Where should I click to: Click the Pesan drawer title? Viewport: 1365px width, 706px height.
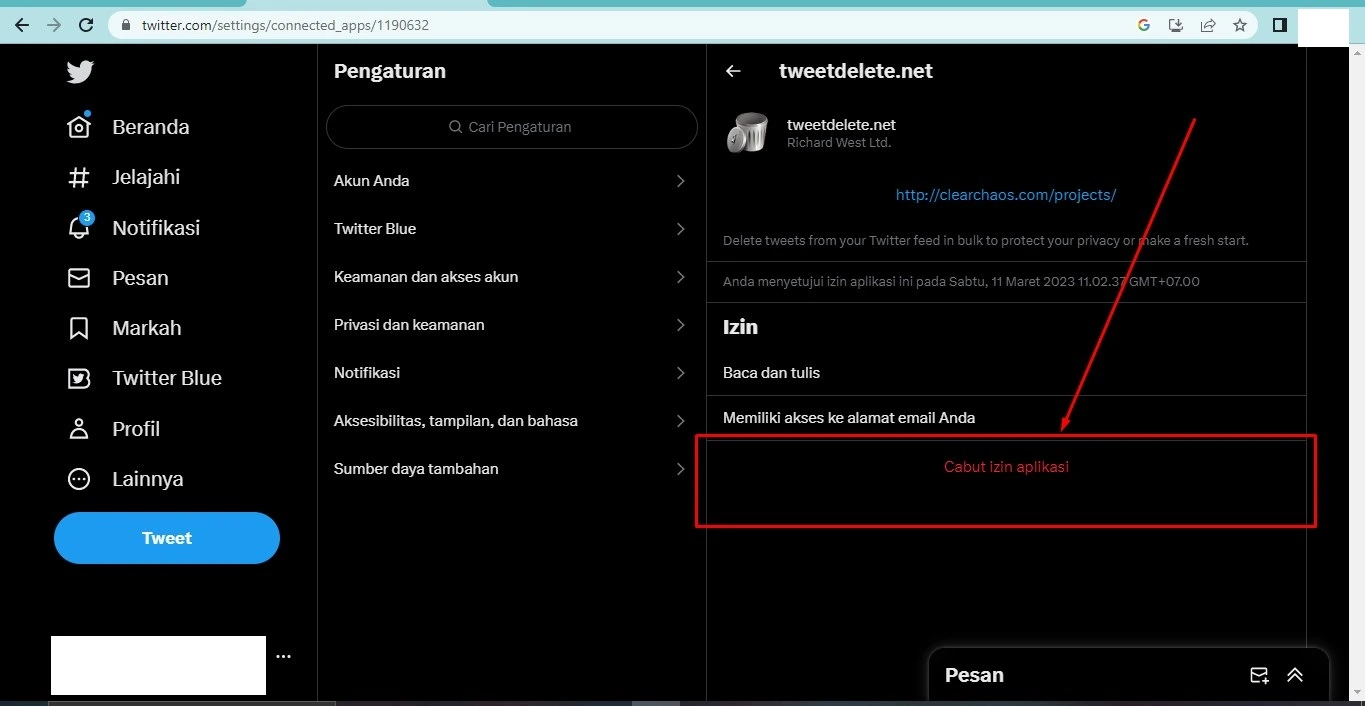(x=974, y=675)
